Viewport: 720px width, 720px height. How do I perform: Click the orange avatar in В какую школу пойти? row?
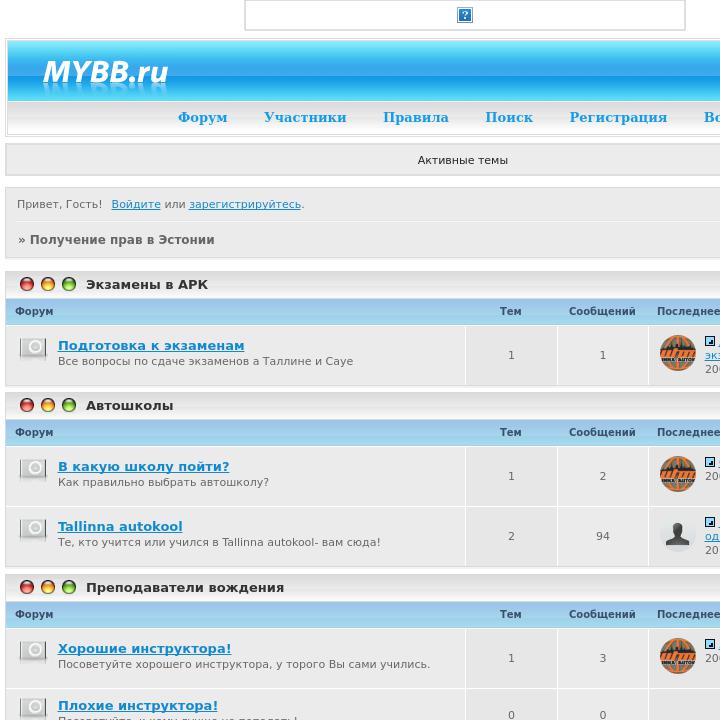click(x=678, y=473)
